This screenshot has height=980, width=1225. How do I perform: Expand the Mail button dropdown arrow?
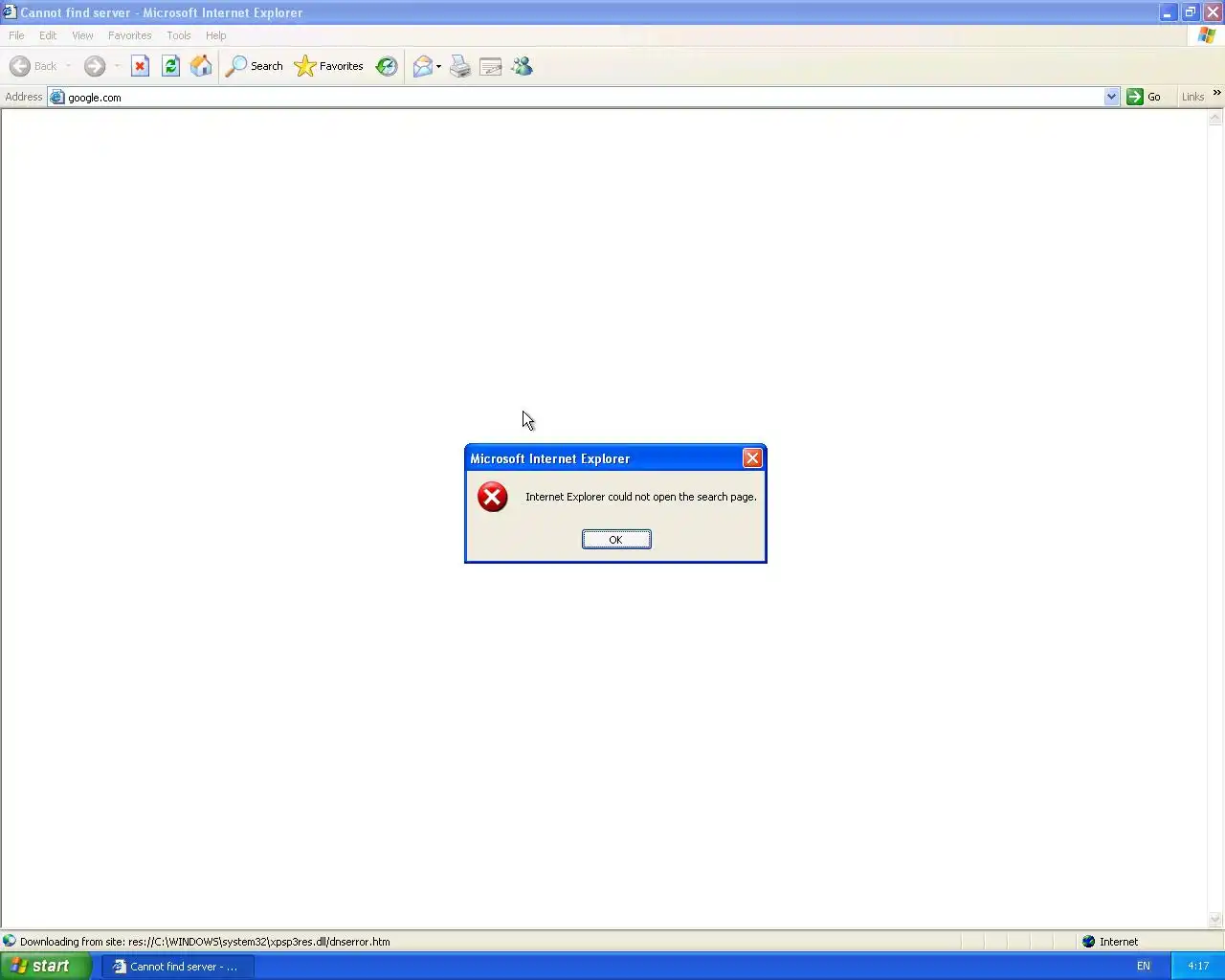pyautogui.click(x=438, y=66)
